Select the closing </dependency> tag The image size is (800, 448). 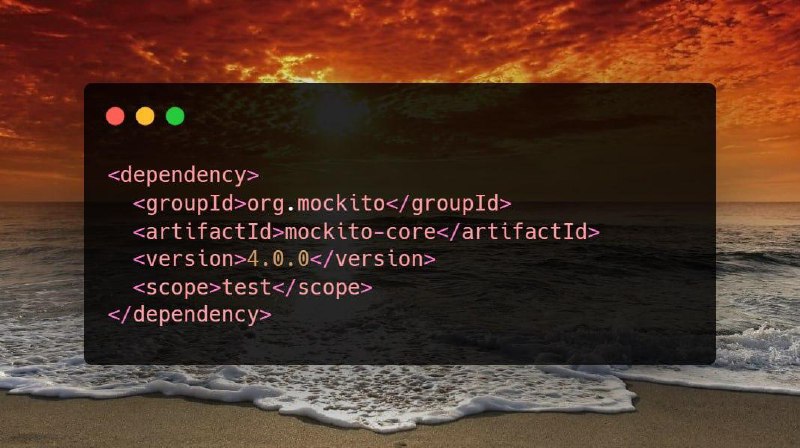click(190, 314)
